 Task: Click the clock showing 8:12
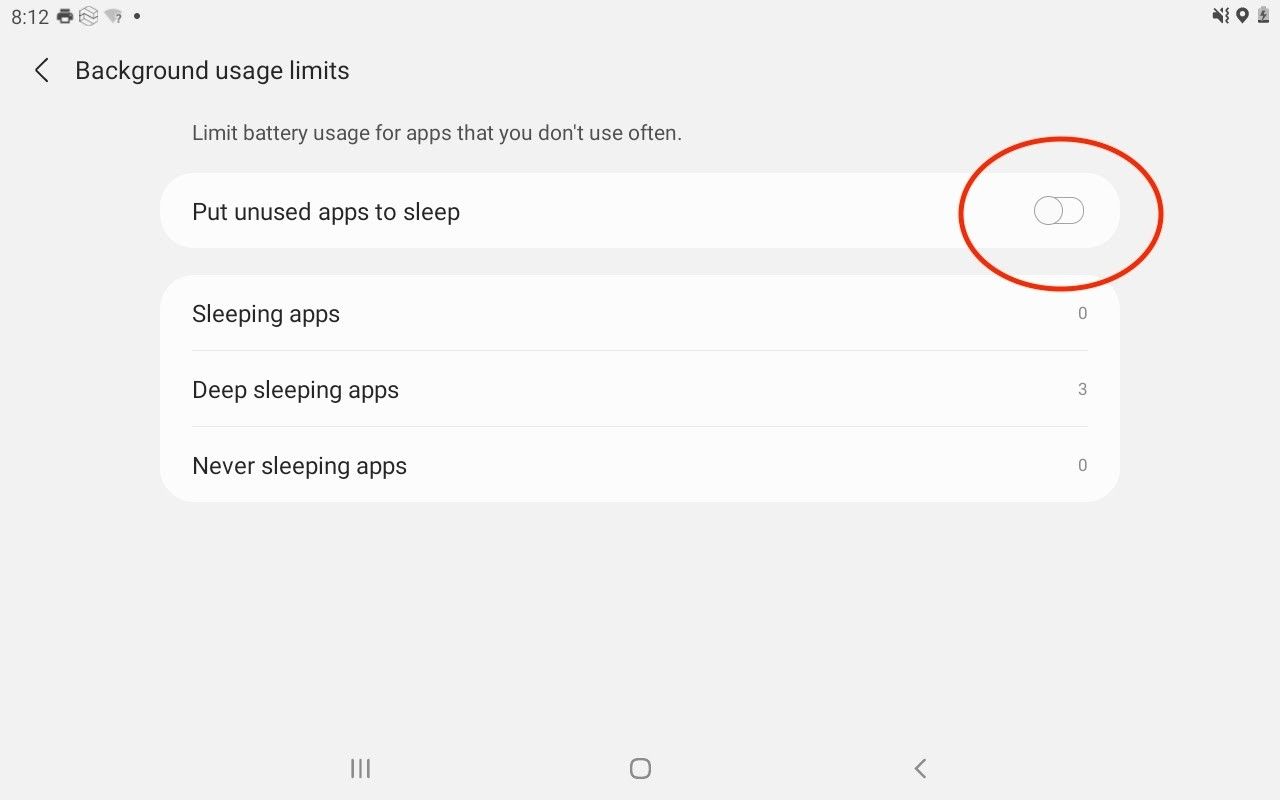point(30,17)
